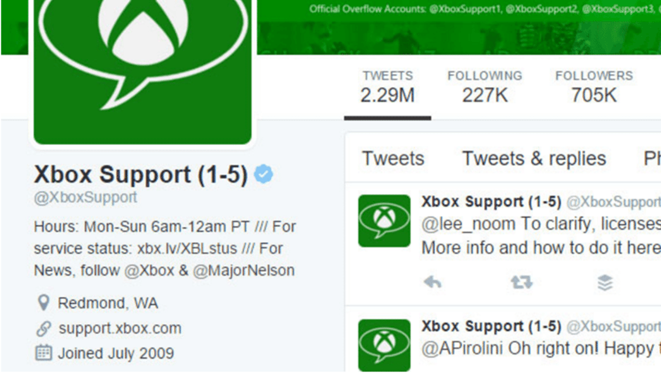Click the avatar on the @APirolini tweet
The height and width of the screenshot is (374, 663).
click(x=384, y=345)
